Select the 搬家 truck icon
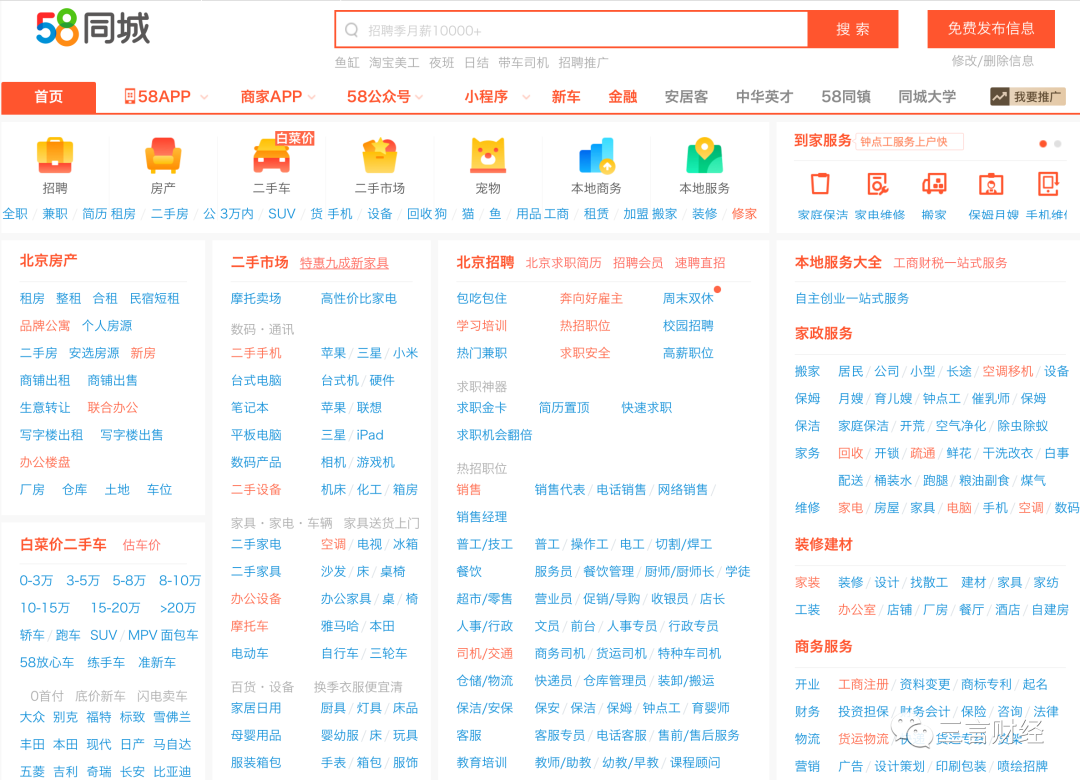Viewport: 1080px width, 780px height. coord(934,184)
